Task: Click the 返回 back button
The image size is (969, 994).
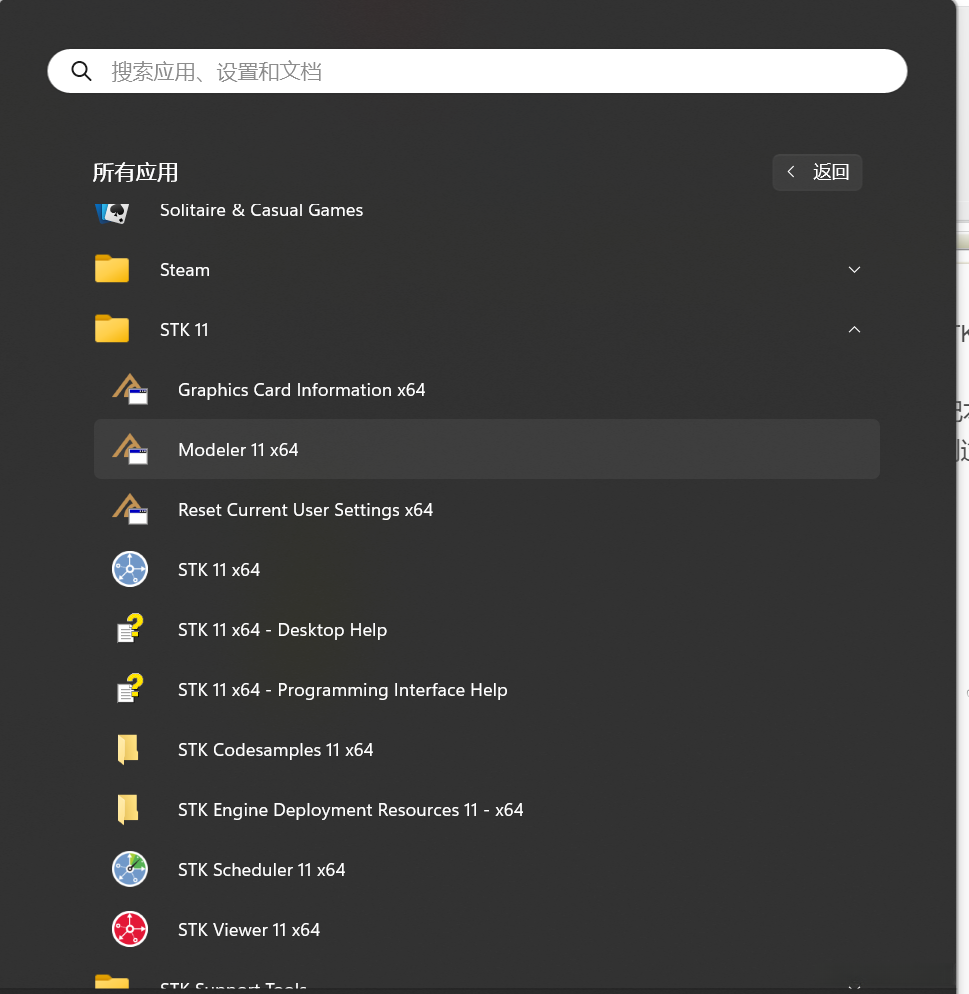Action: [x=817, y=172]
